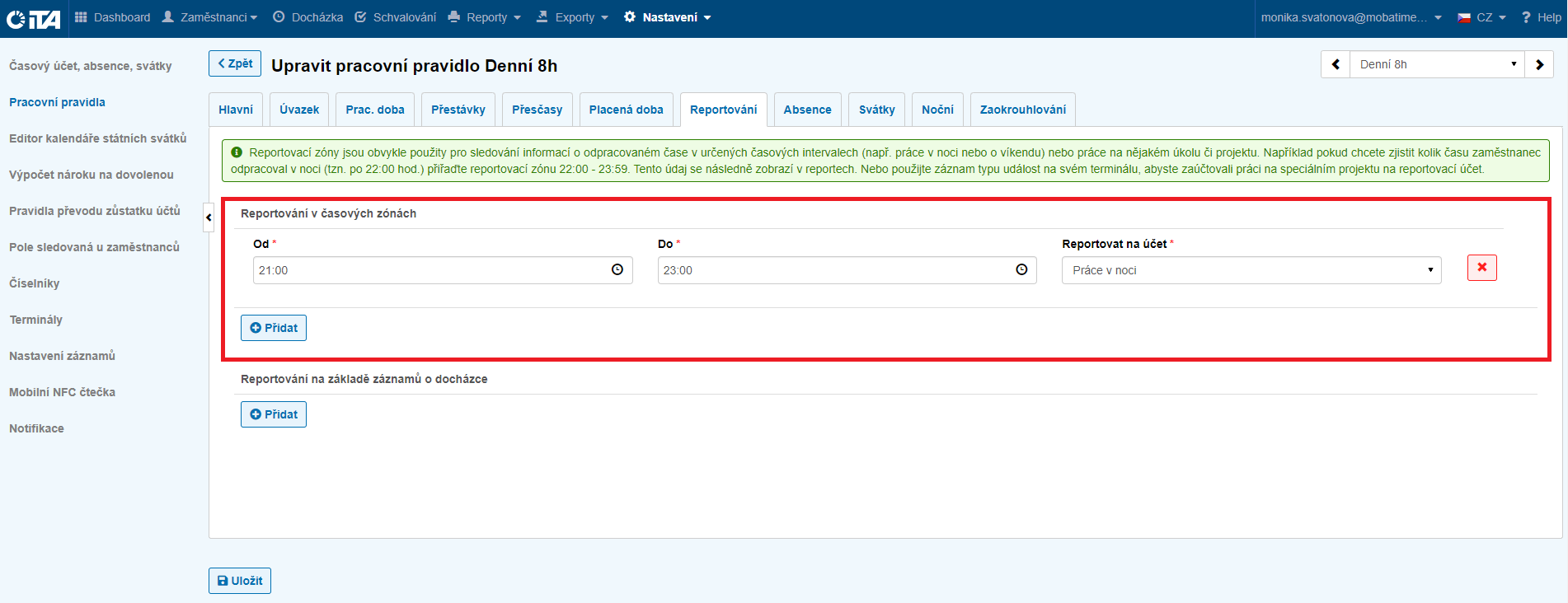Open clock picker in Od field
The height and width of the screenshot is (603, 1568).
tap(617, 270)
